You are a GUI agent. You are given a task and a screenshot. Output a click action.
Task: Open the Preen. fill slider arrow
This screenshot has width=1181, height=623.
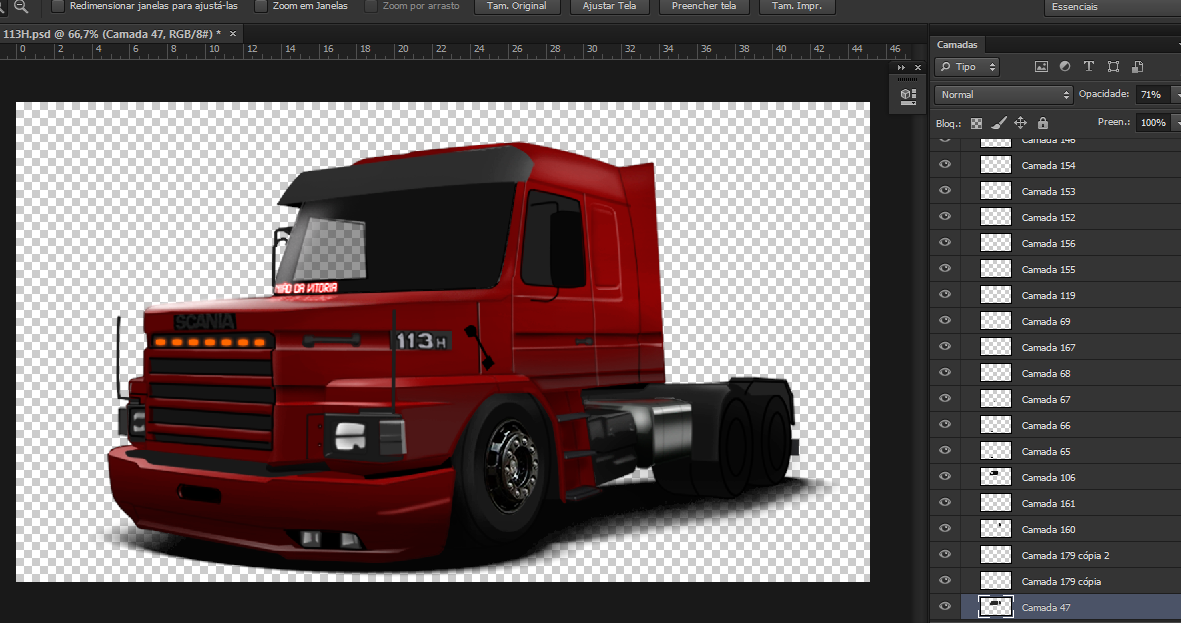tap(1175, 123)
